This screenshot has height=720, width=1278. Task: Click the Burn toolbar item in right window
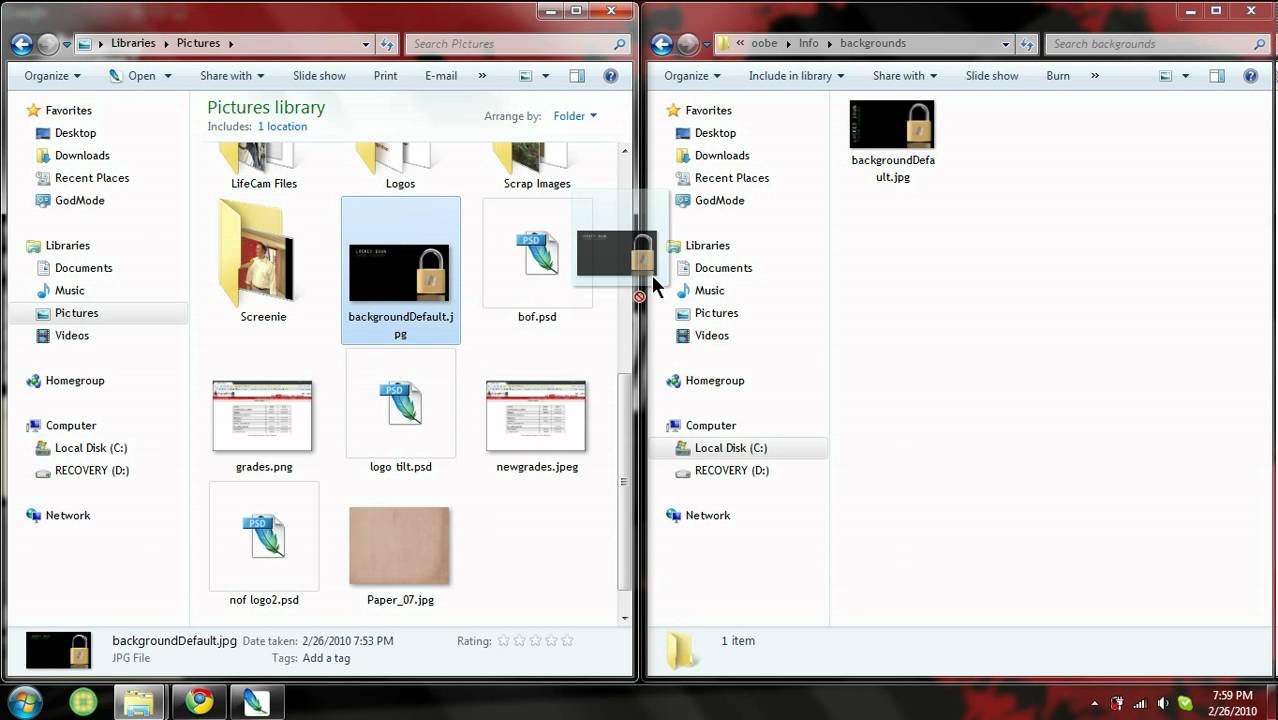point(1057,75)
